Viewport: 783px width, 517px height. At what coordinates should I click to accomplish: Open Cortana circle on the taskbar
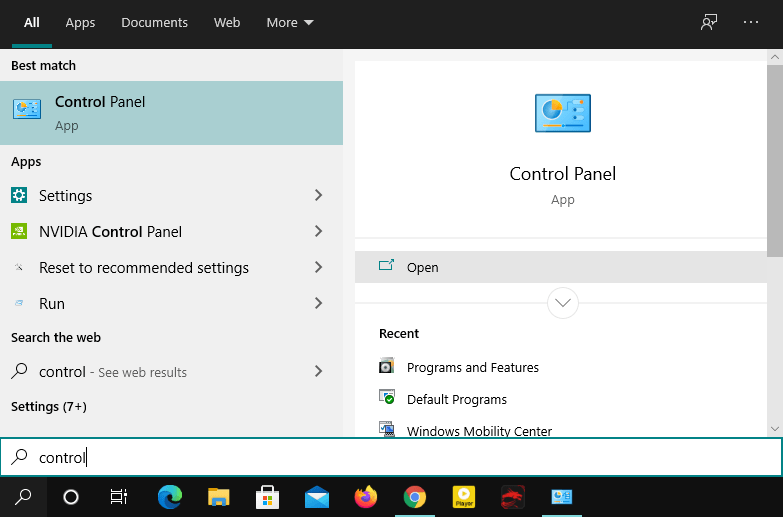[x=71, y=497]
